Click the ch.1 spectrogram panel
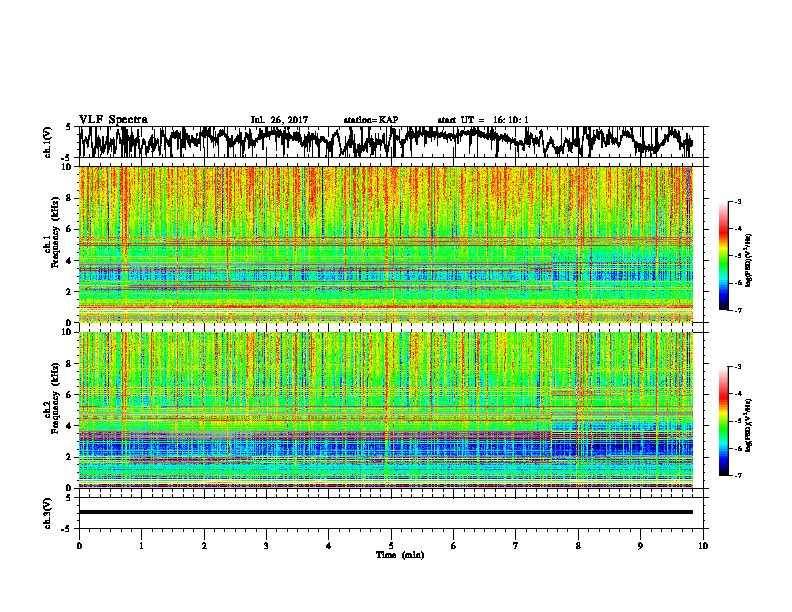792x612 pixels. (386, 244)
